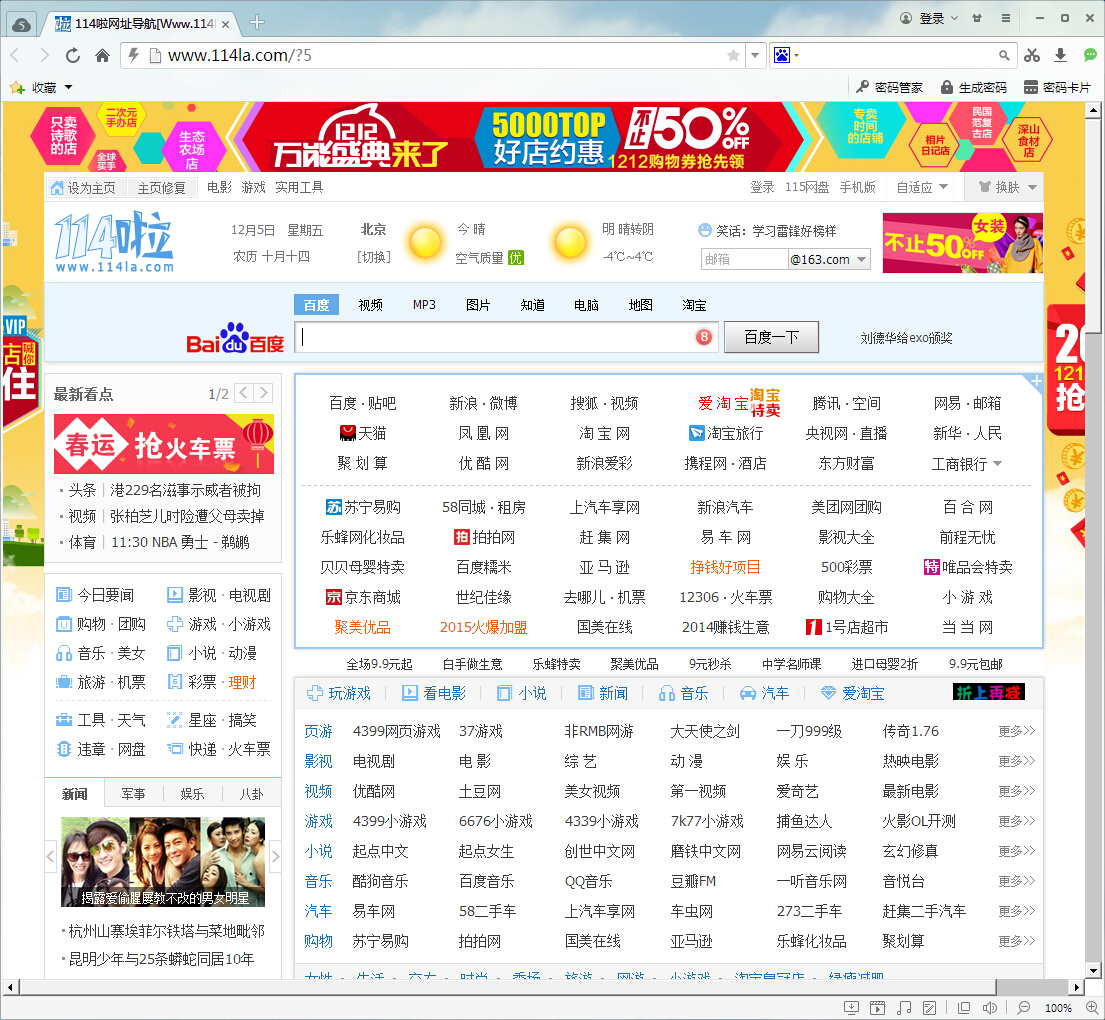Switch to the 军事 news tab
Viewport: 1105px width, 1020px height.
pyautogui.click(x=133, y=794)
